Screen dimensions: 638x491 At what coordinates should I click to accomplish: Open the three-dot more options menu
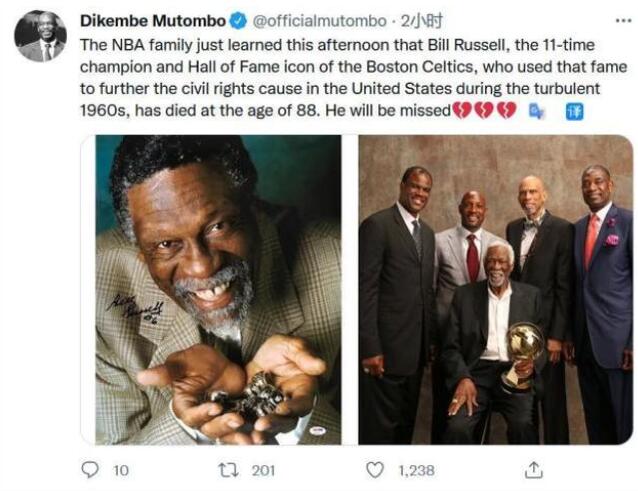pos(623,20)
